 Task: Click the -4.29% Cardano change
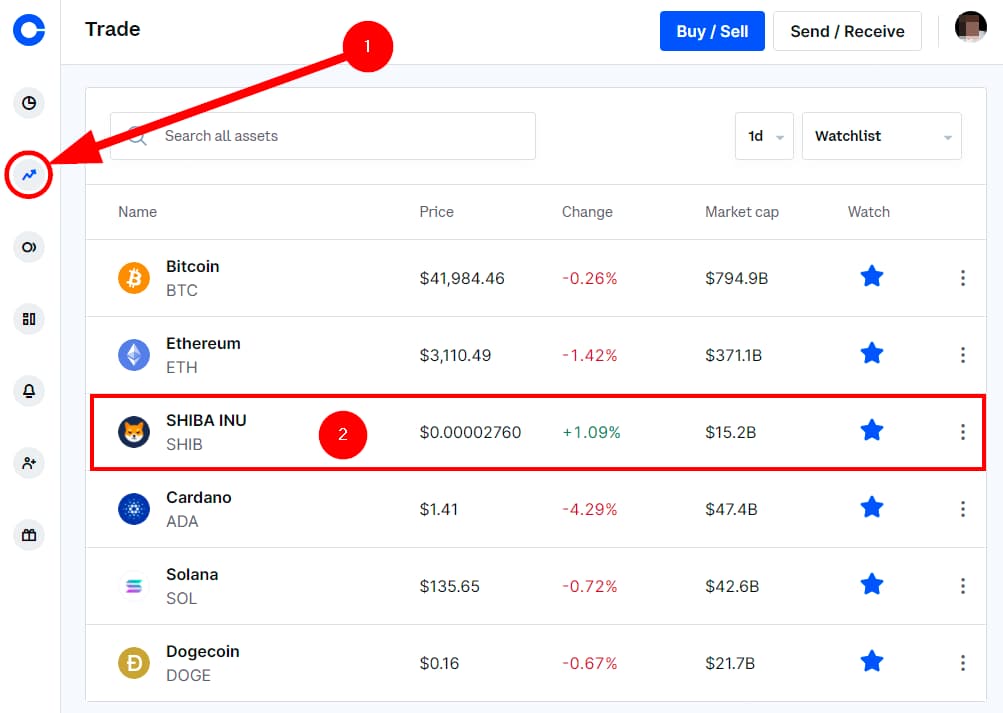590,509
